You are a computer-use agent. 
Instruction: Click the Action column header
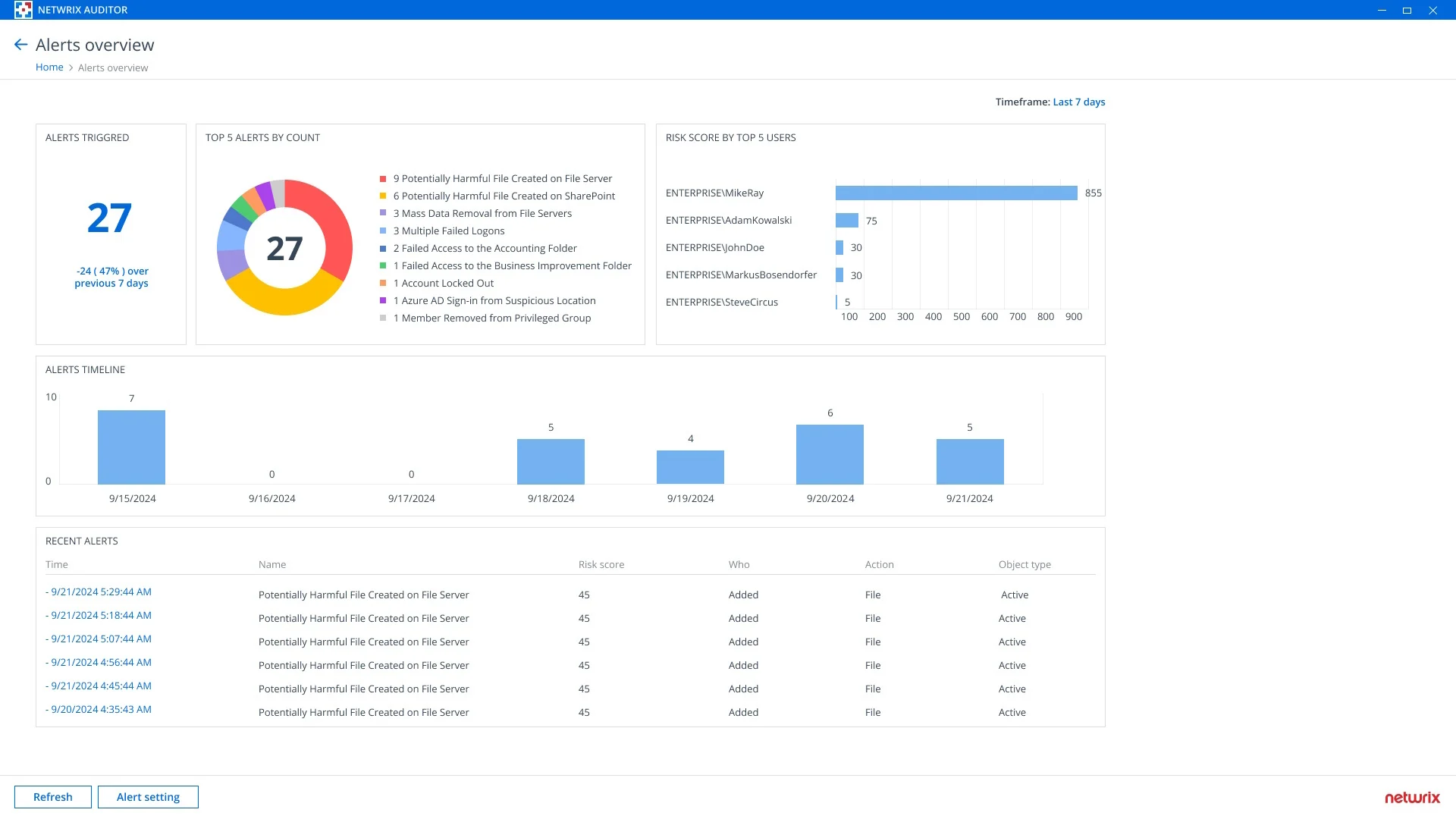880,564
